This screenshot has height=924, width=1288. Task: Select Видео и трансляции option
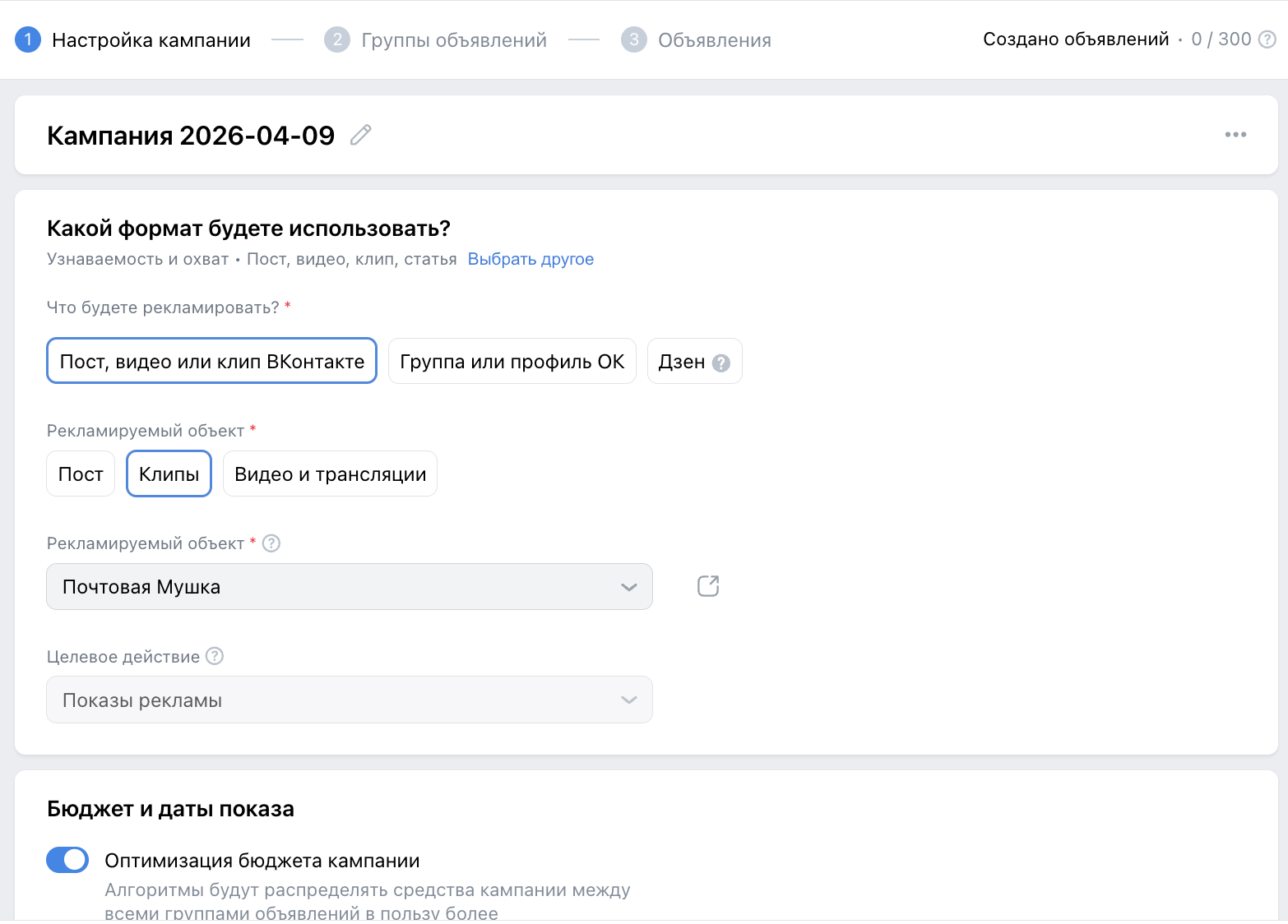point(329,474)
